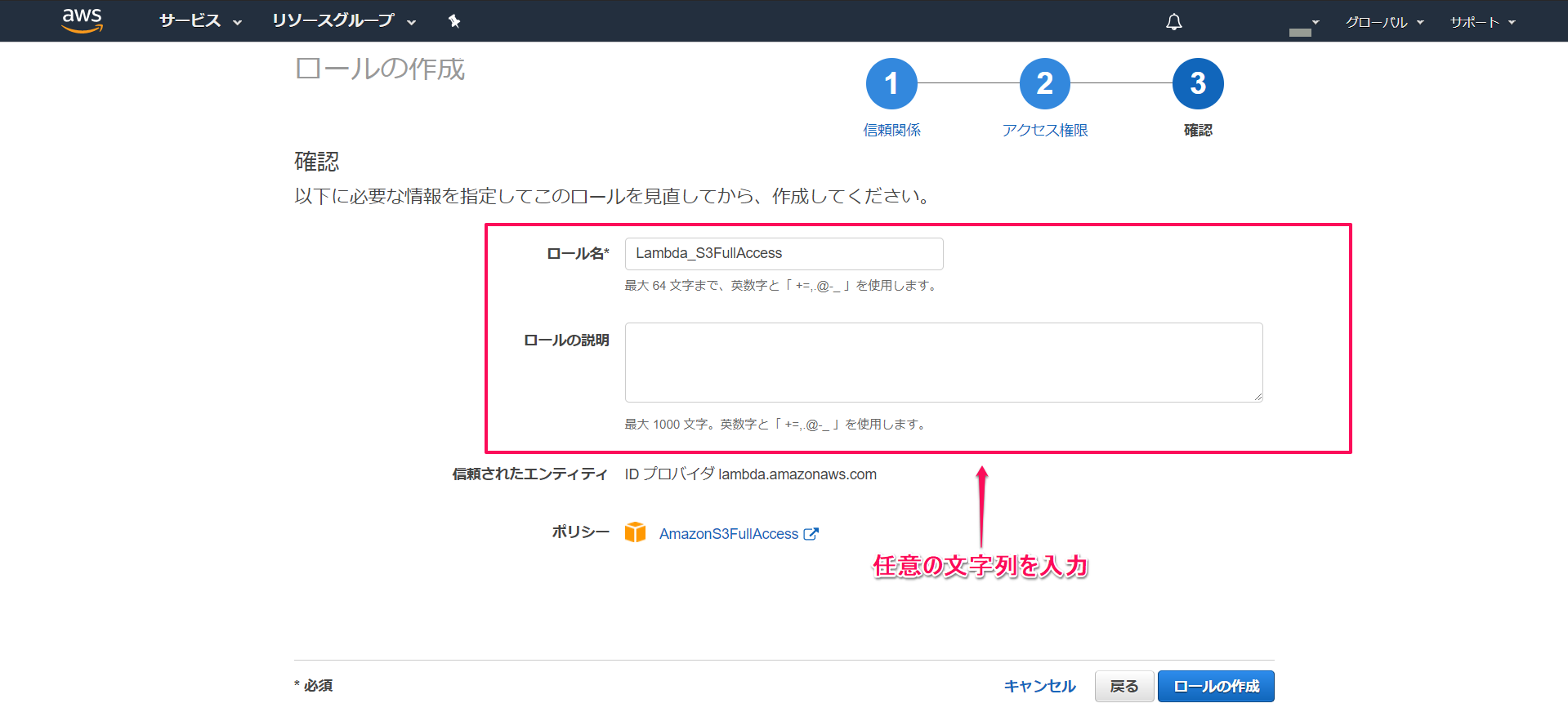Image resolution: width=1568 pixels, height=721 pixels.
Task: Go to step 1 circle
Action: coord(891,83)
